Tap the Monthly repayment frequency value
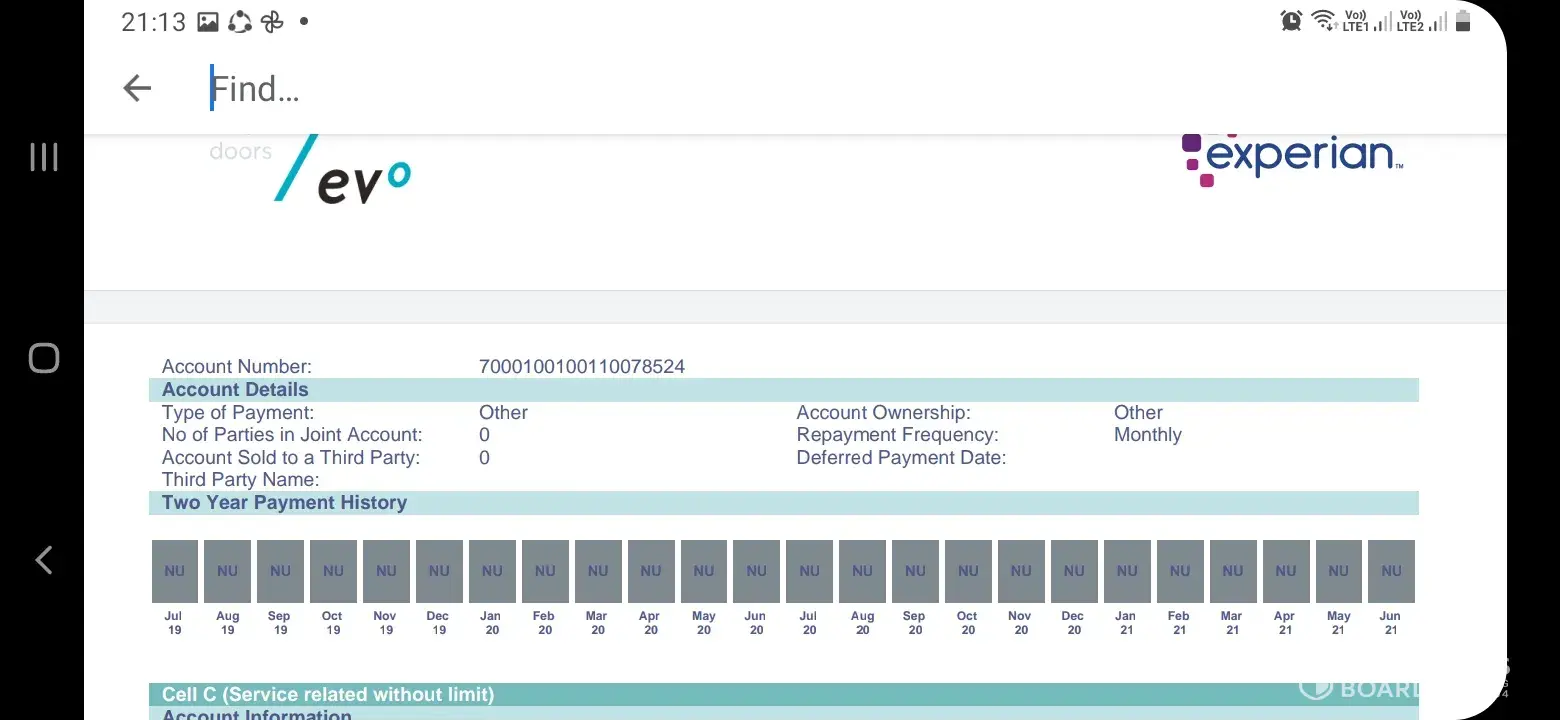 click(1147, 435)
